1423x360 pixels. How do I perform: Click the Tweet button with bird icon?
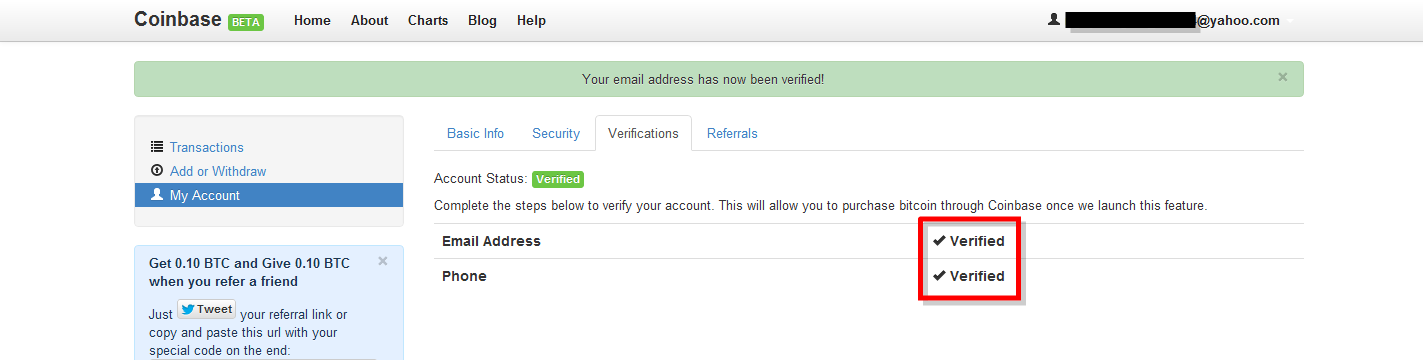coord(207,309)
